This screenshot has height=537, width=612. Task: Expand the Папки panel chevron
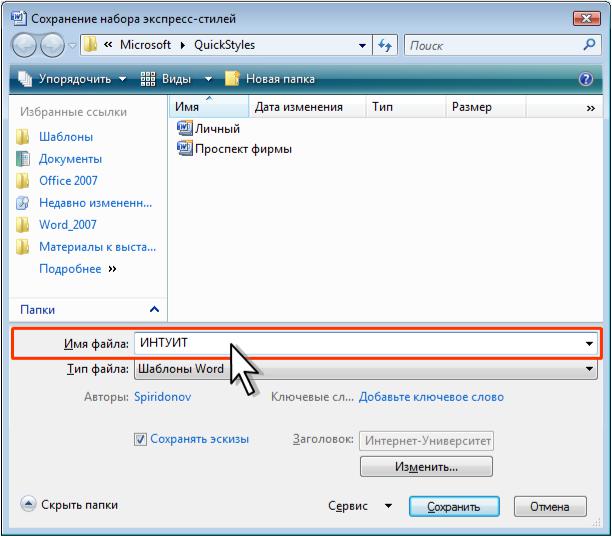[154, 310]
